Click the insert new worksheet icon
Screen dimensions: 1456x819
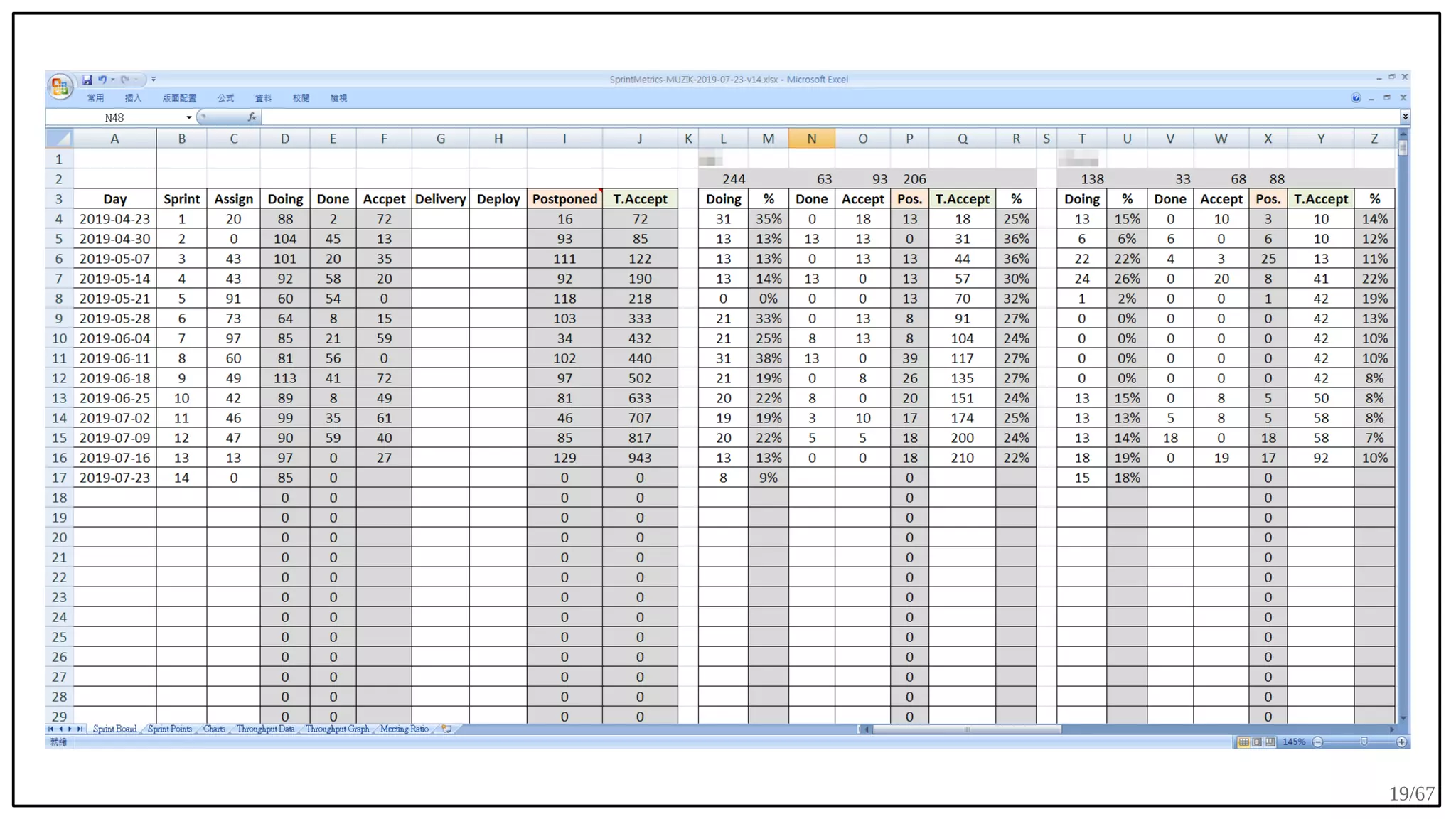446,729
